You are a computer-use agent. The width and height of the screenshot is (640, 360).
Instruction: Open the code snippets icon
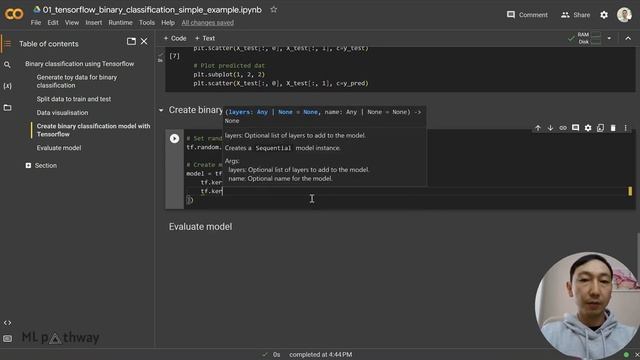(7, 322)
